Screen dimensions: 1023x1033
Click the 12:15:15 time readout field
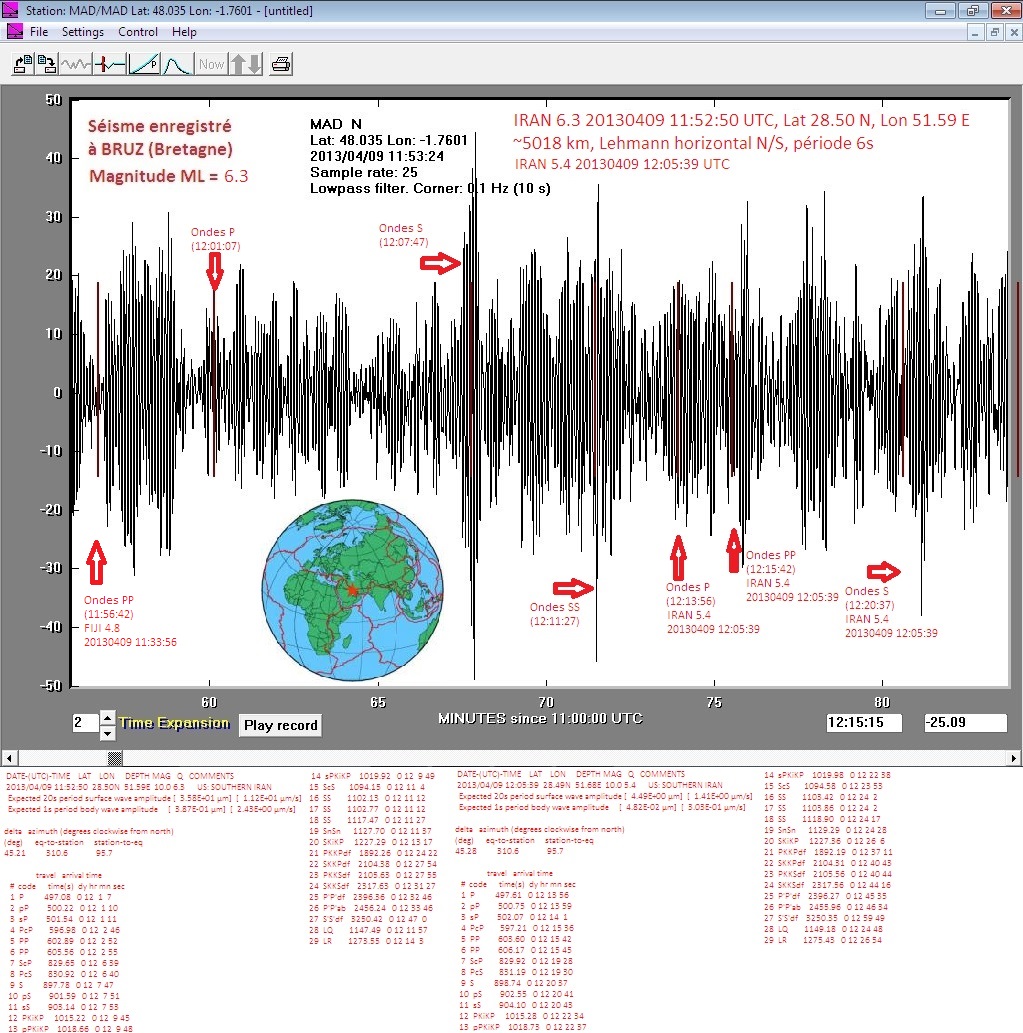point(864,723)
